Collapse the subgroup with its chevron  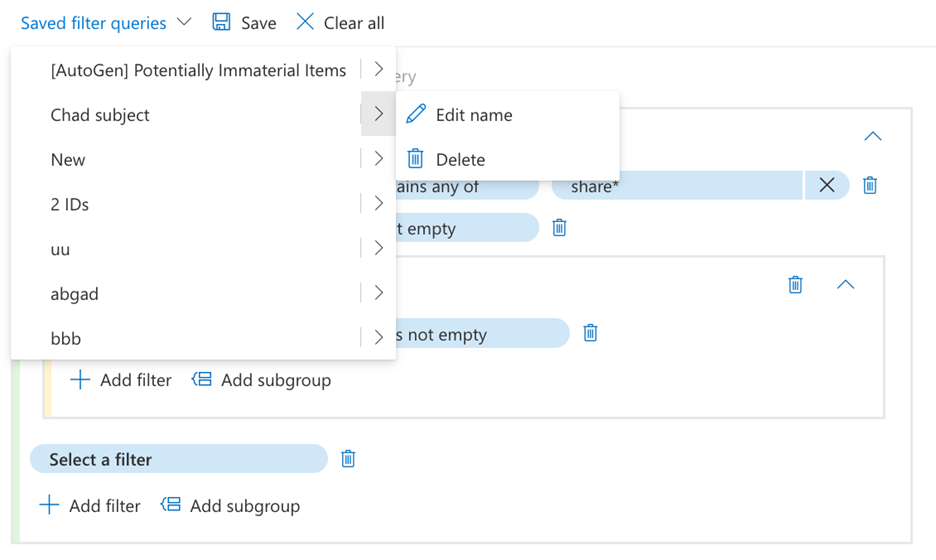pyautogui.click(x=845, y=285)
